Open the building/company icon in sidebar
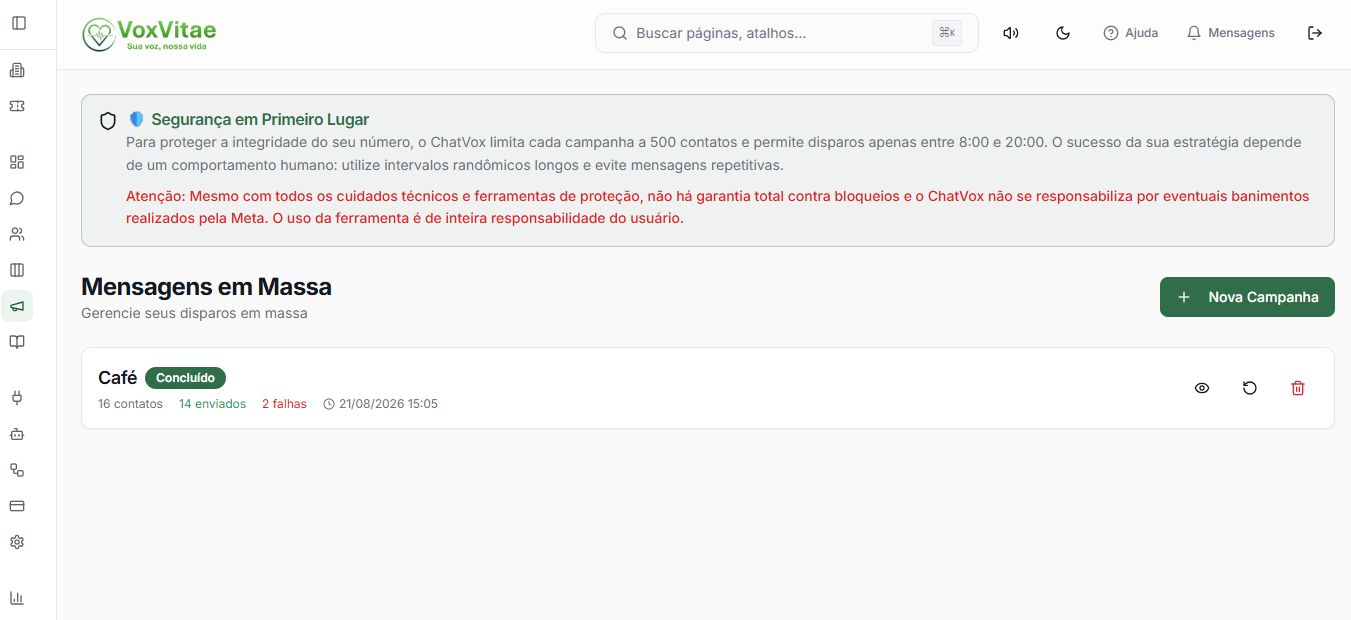 pyautogui.click(x=17, y=70)
